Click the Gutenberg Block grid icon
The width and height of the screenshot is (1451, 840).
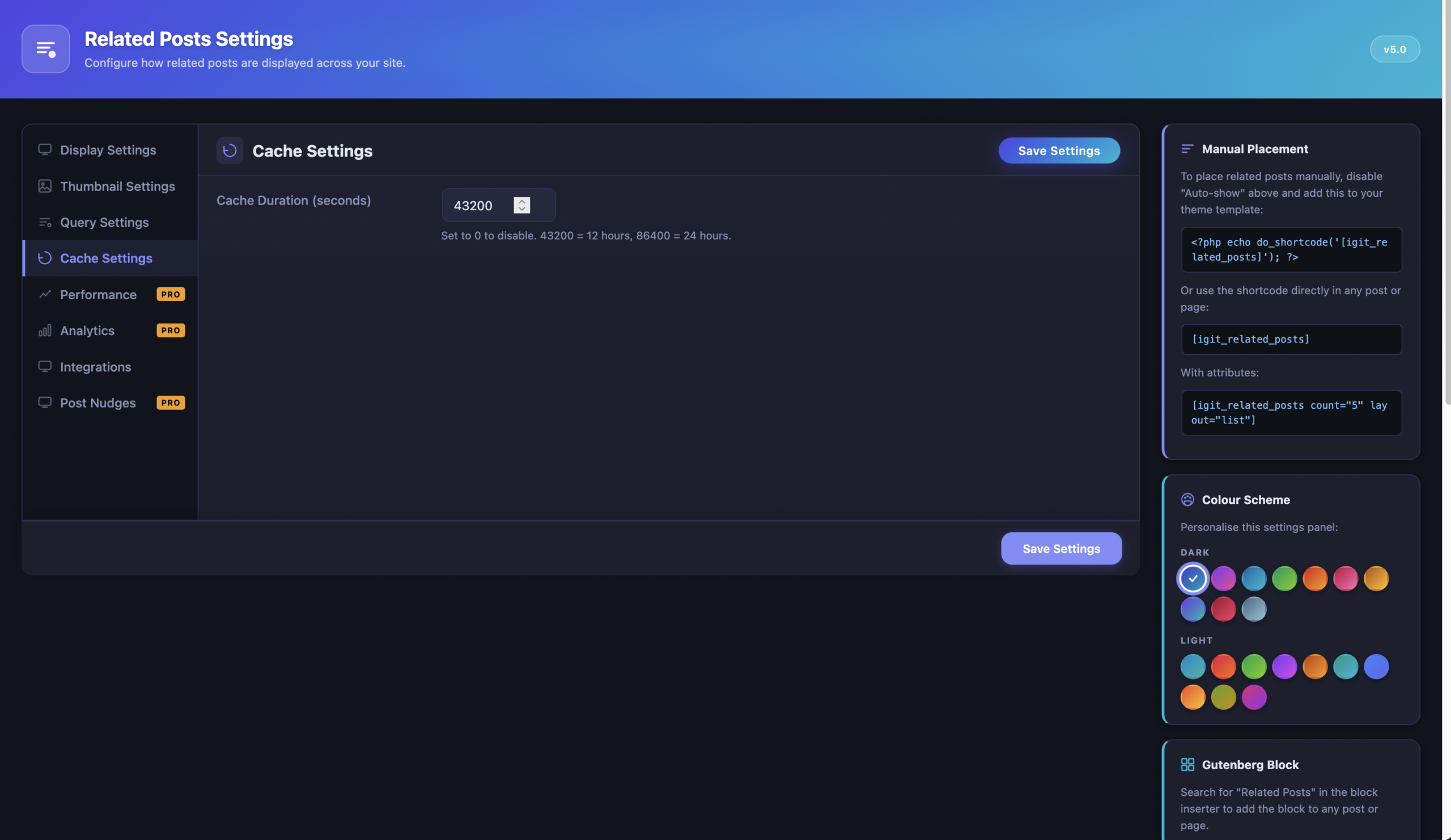[x=1187, y=765]
